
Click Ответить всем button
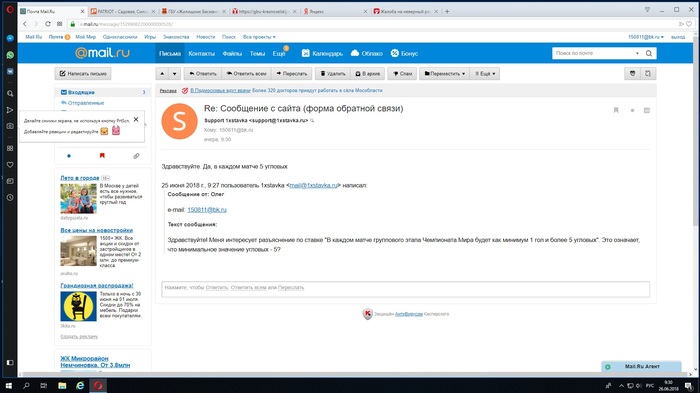pos(246,74)
